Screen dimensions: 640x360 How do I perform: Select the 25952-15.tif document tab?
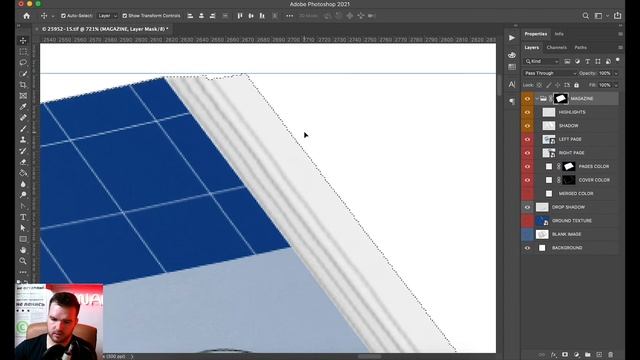pos(104,29)
